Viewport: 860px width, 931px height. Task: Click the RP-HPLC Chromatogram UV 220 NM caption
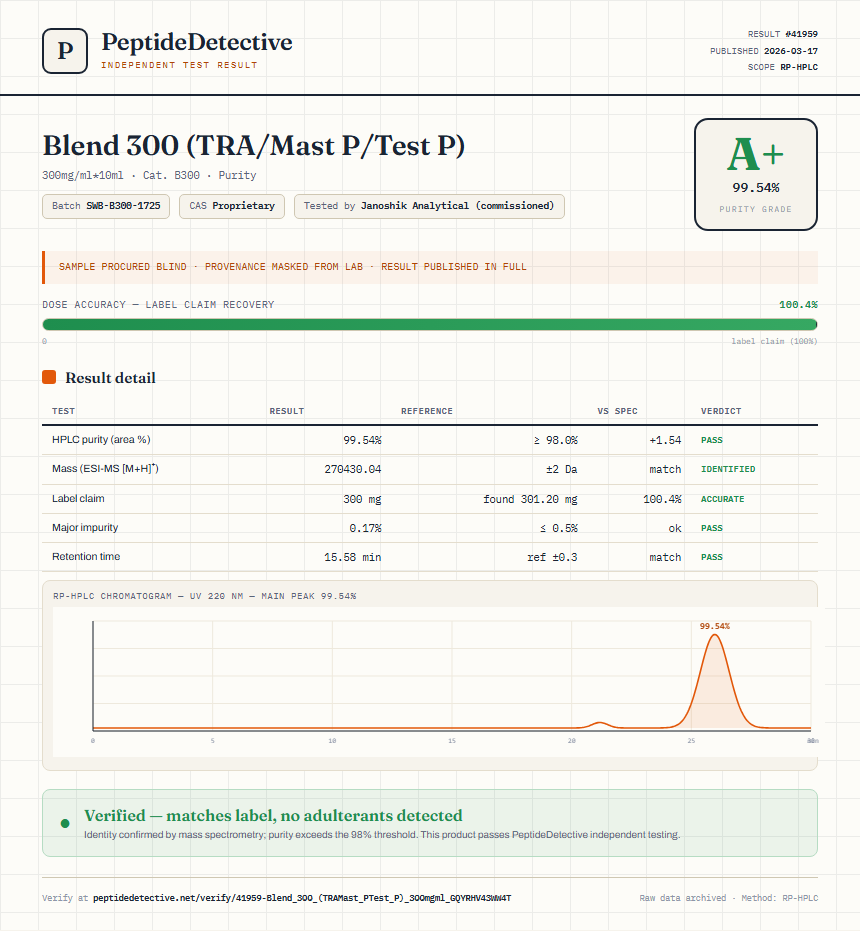(204, 596)
